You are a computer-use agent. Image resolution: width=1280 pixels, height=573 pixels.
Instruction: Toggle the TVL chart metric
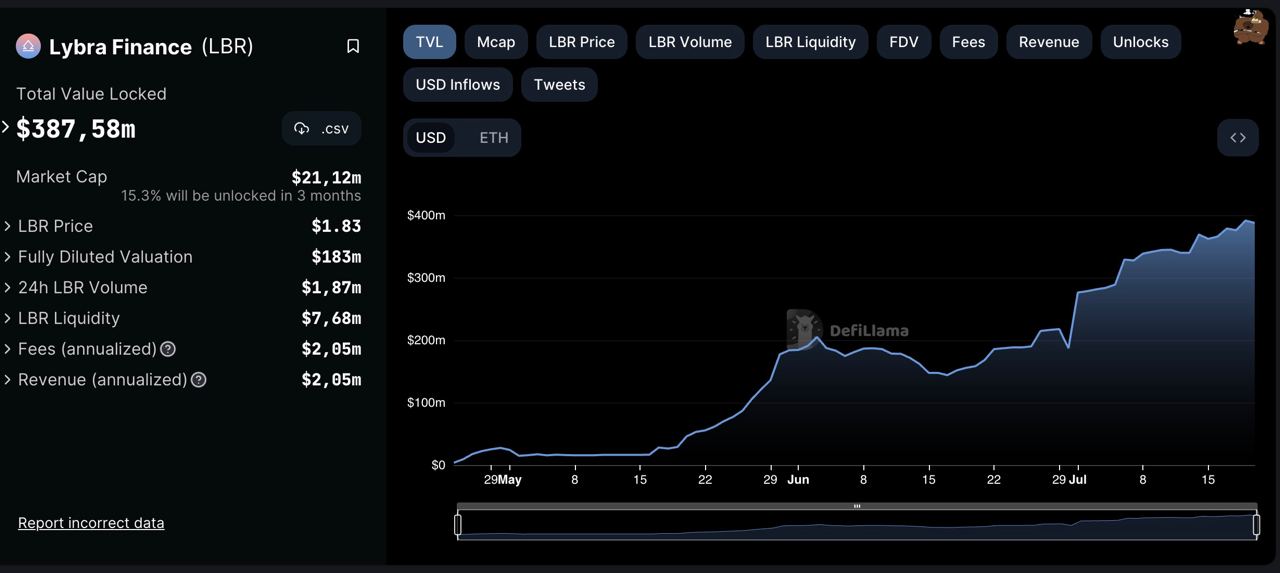(x=430, y=42)
